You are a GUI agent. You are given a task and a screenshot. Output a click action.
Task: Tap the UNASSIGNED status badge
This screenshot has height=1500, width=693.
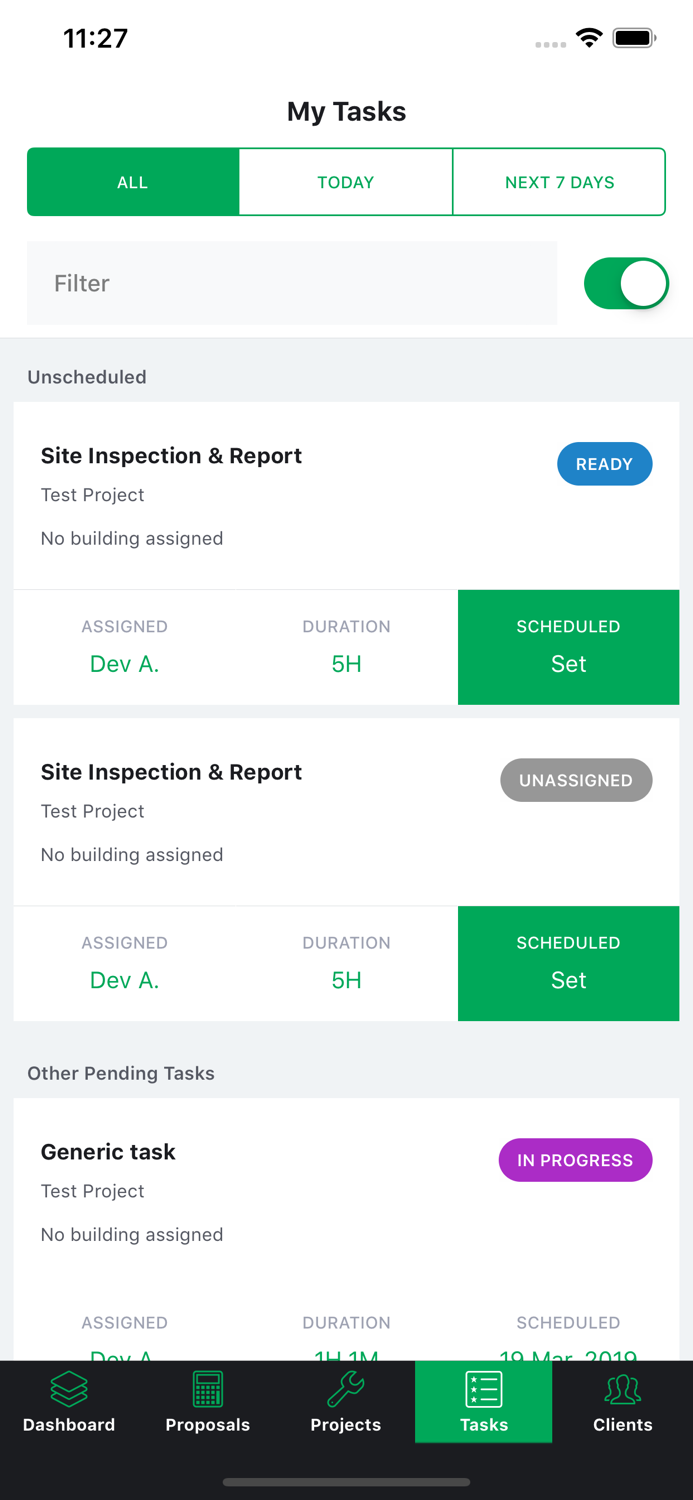tap(576, 780)
